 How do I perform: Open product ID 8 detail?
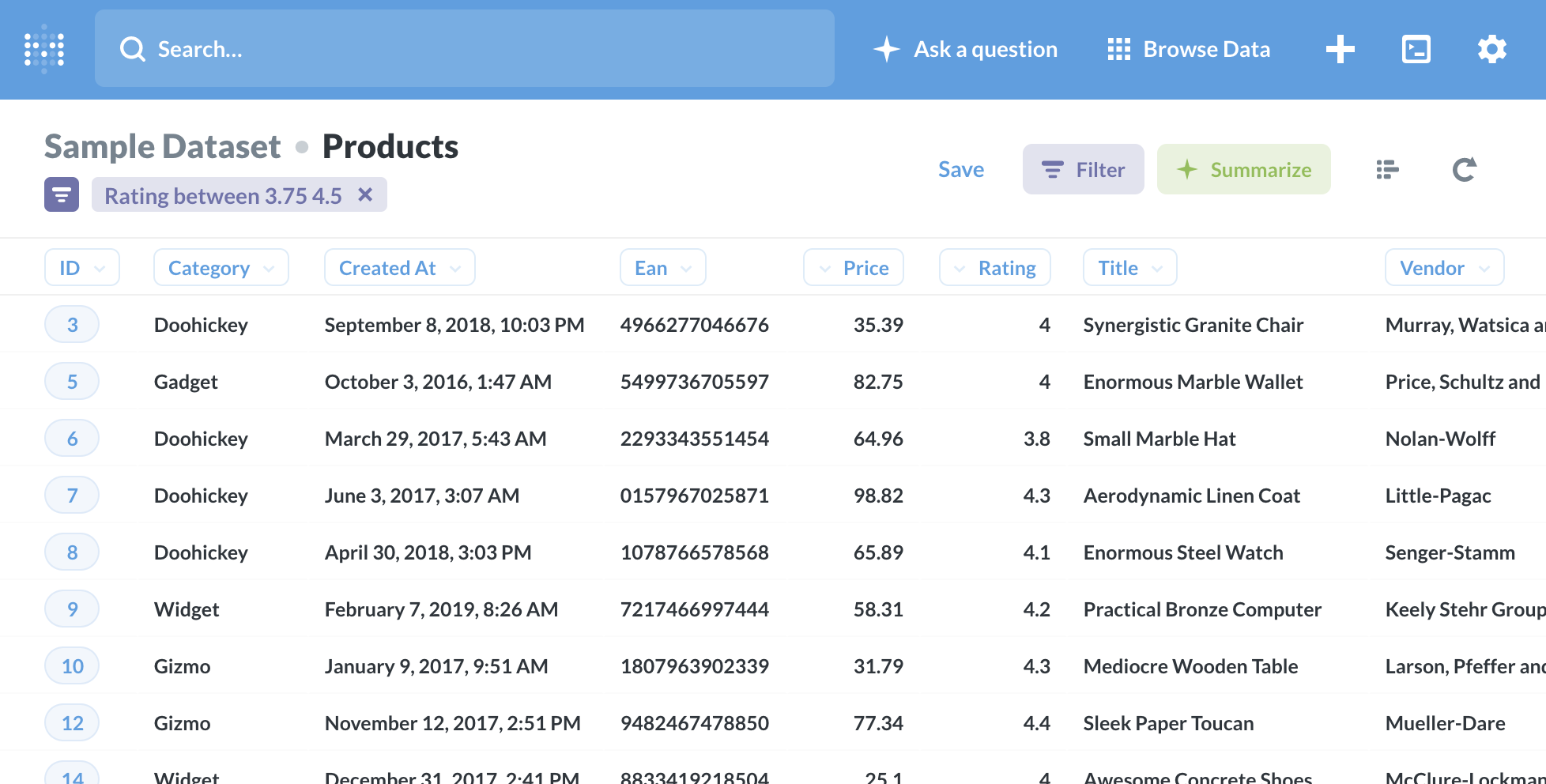click(x=72, y=552)
